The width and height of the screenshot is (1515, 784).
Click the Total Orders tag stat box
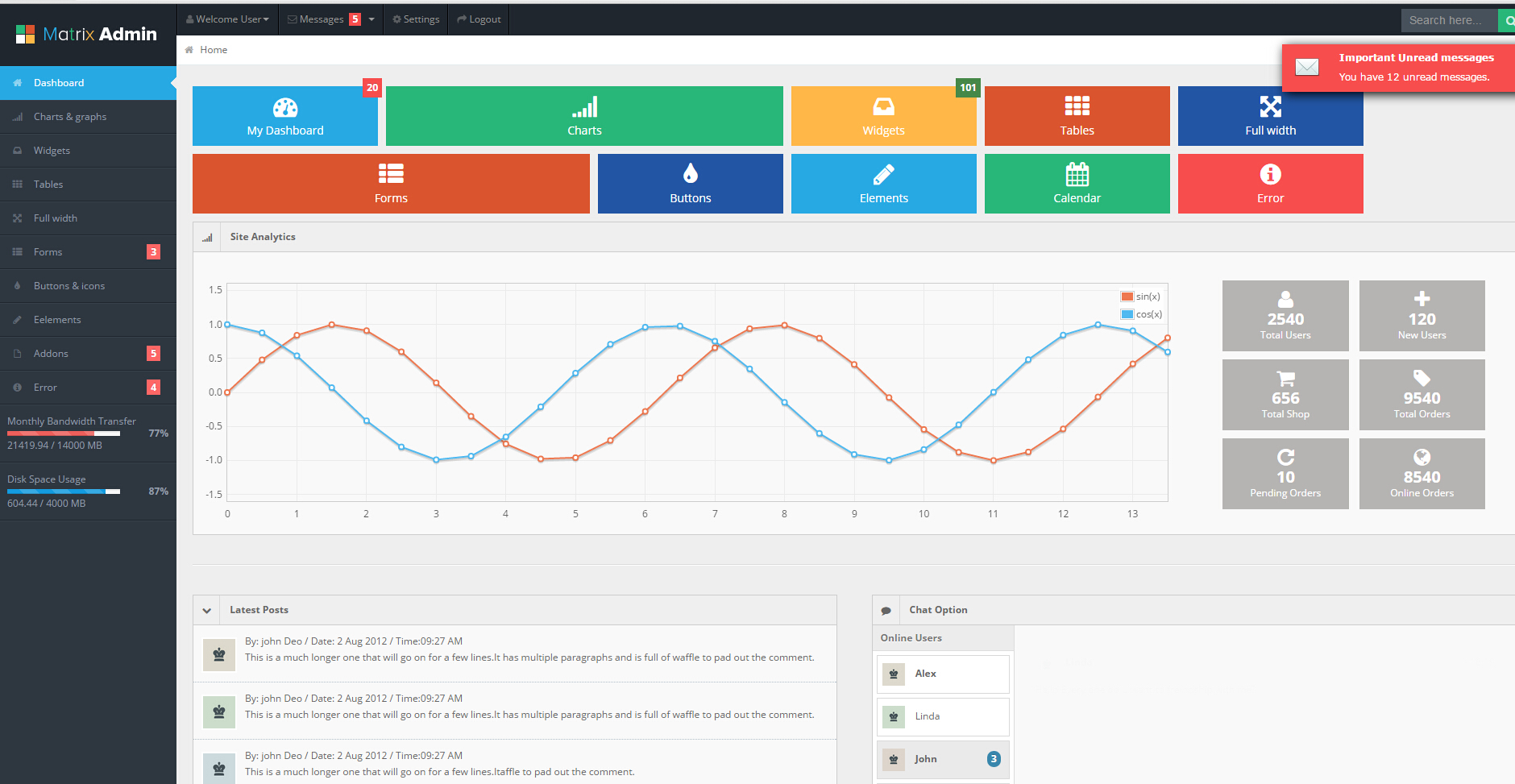pos(1422,395)
